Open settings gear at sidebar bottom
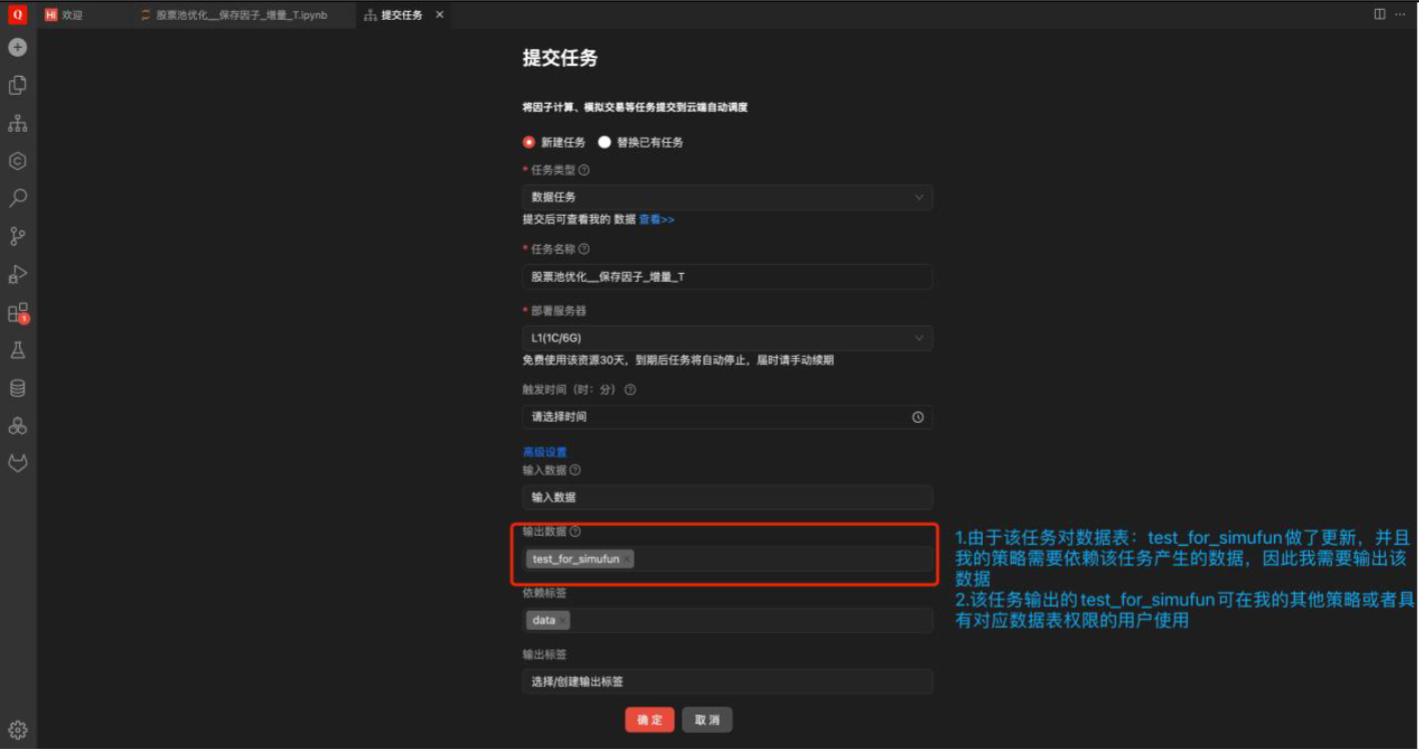1419x749 pixels. tap(17, 729)
